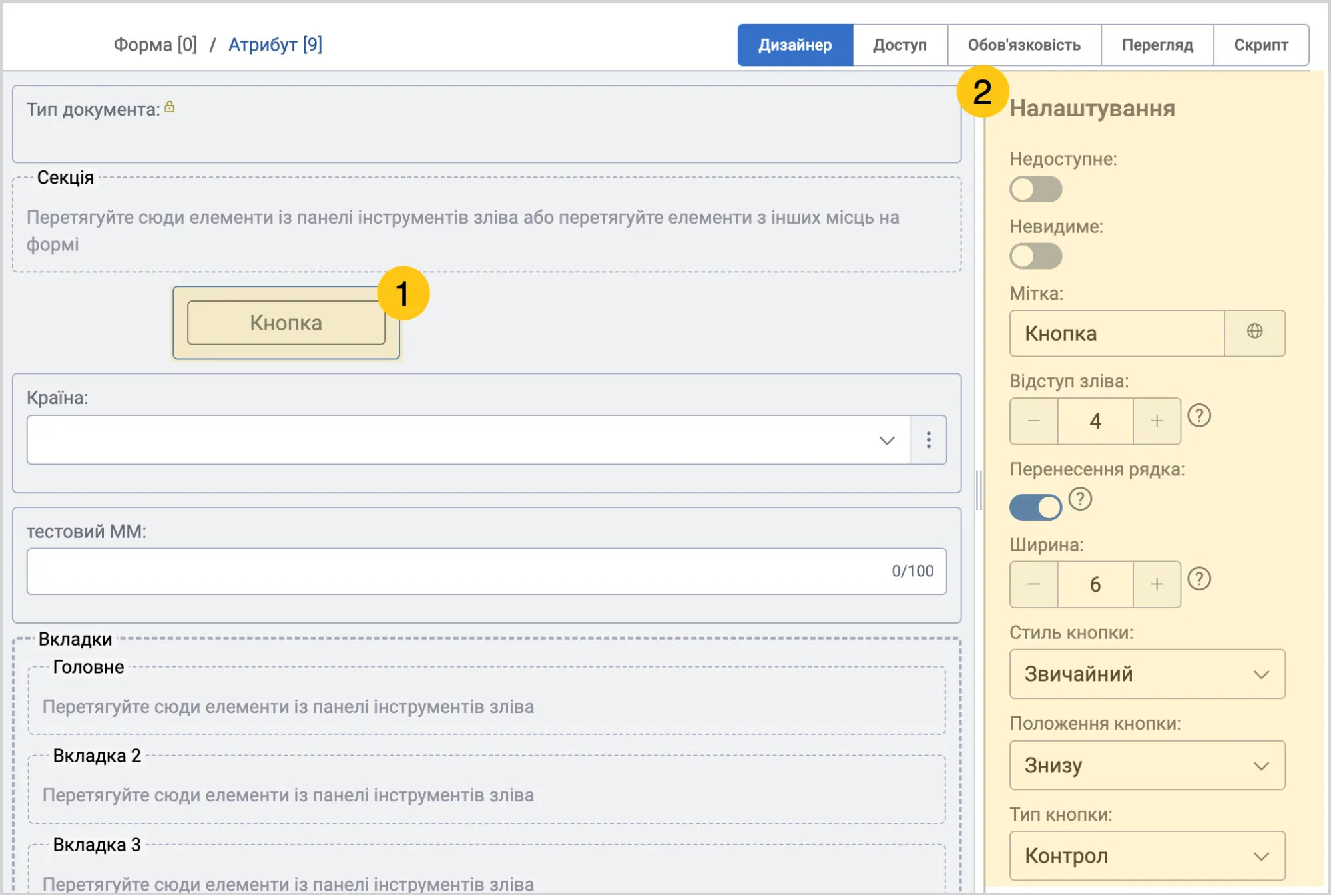
Task: Click into тестовий ММ text field
Action: click(x=486, y=571)
